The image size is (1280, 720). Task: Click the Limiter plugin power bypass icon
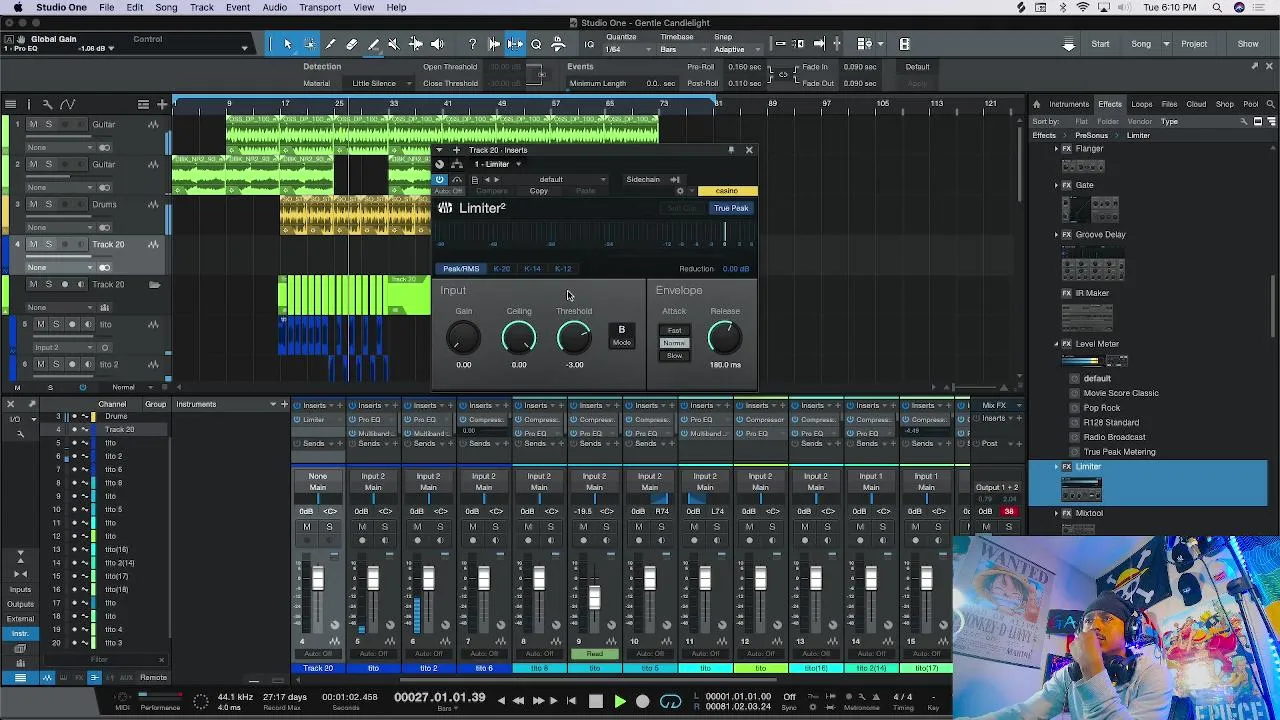[440, 180]
